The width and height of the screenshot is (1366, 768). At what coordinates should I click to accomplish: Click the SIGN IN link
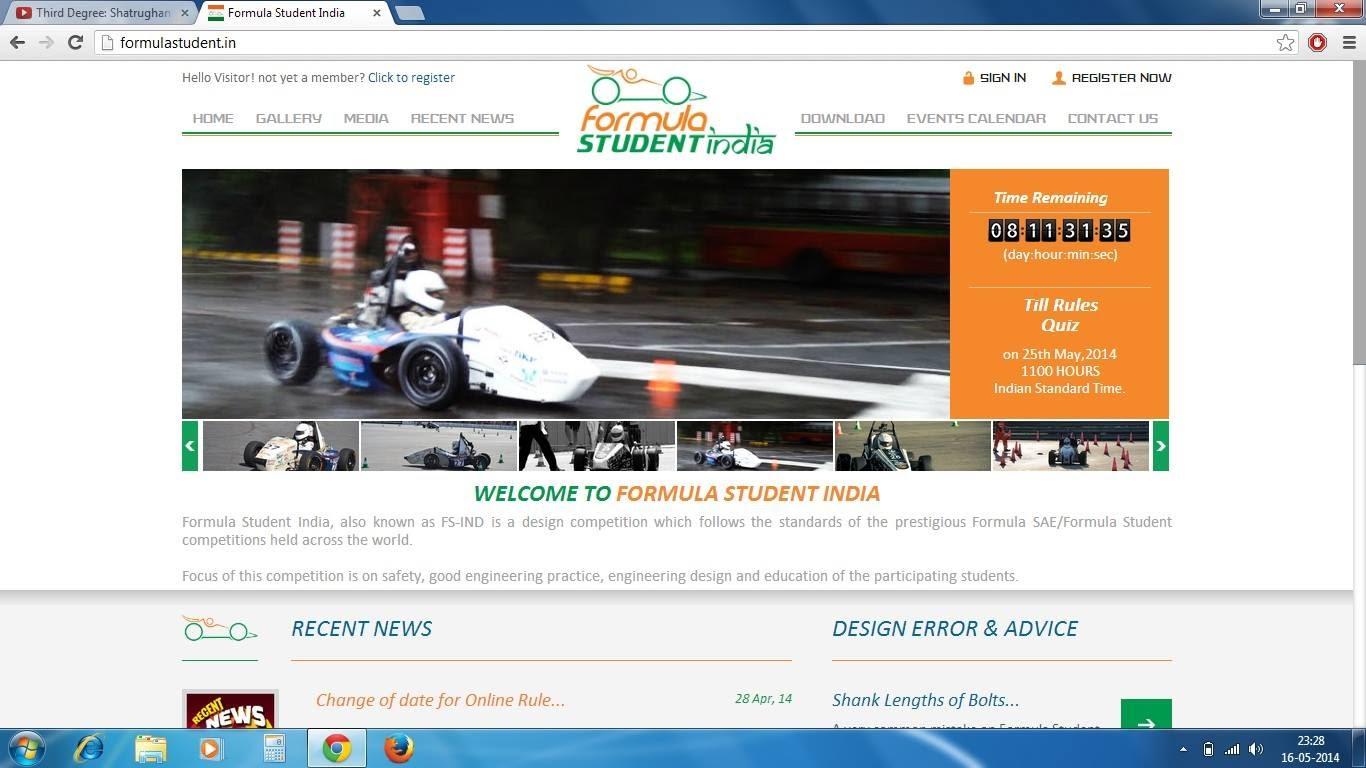pyautogui.click(x=994, y=78)
